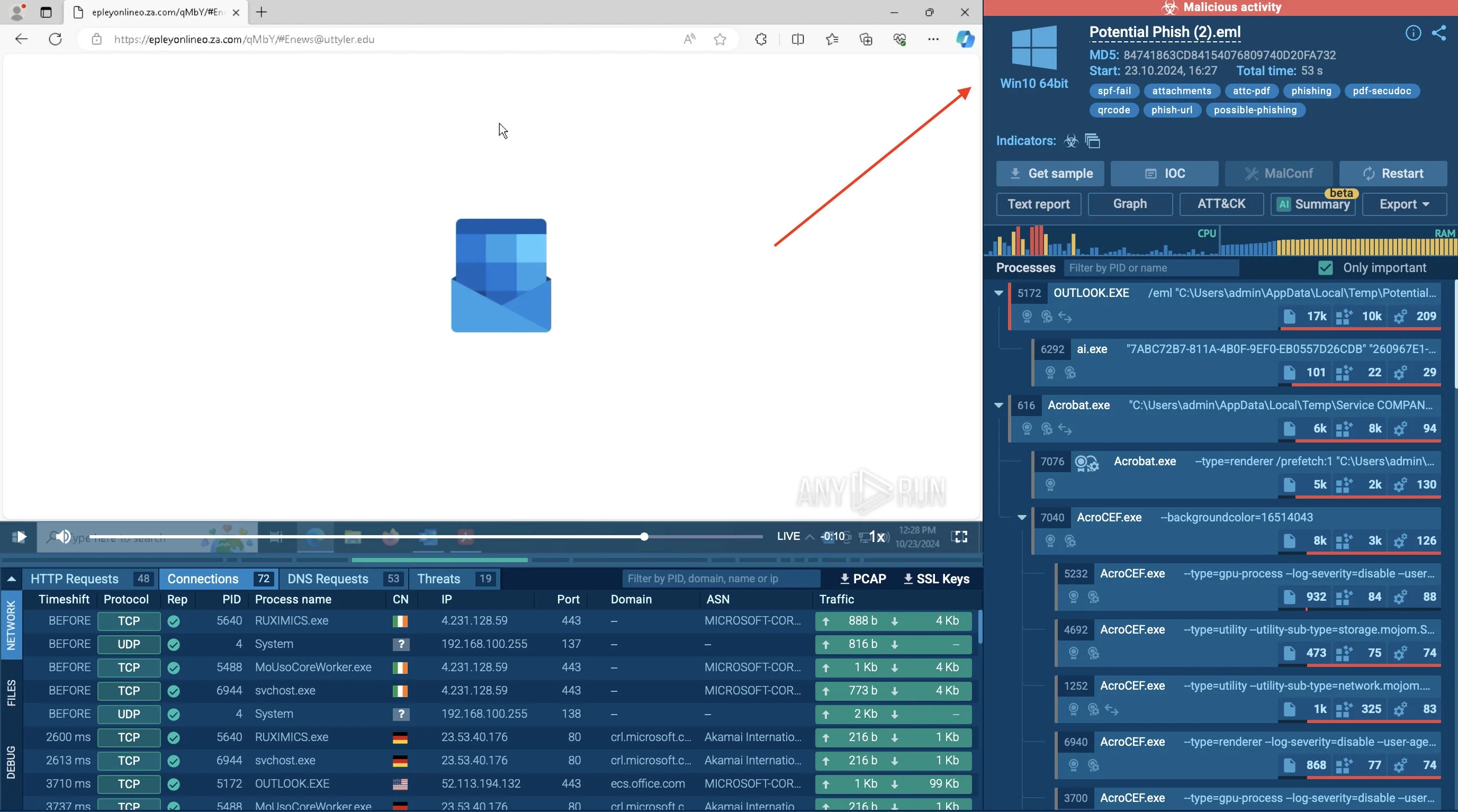The image size is (1458, 812).
Task: Change playback speed 1x
Action: (x=877, y=536)
